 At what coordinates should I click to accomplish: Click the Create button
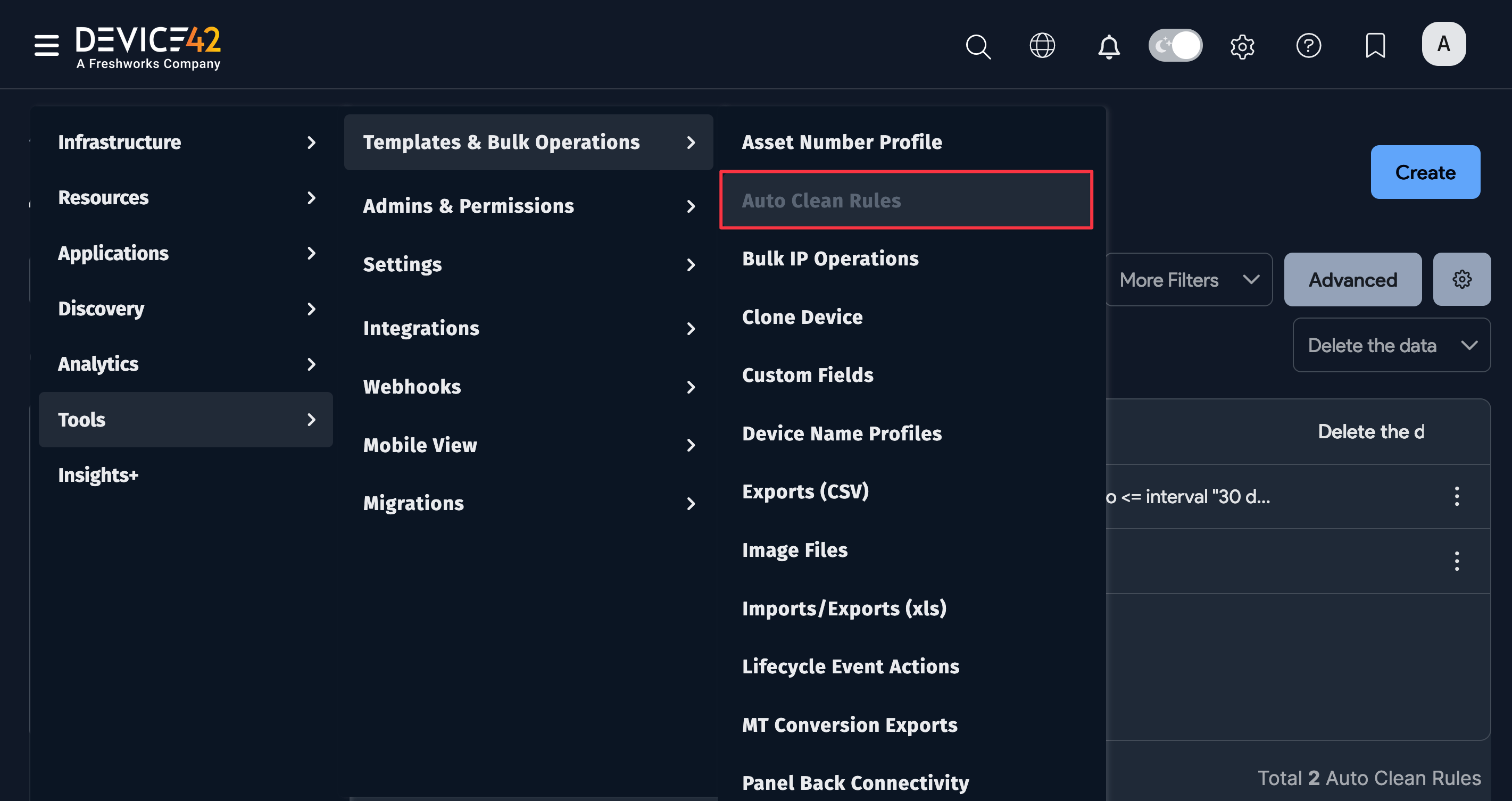coord(1425,172)
